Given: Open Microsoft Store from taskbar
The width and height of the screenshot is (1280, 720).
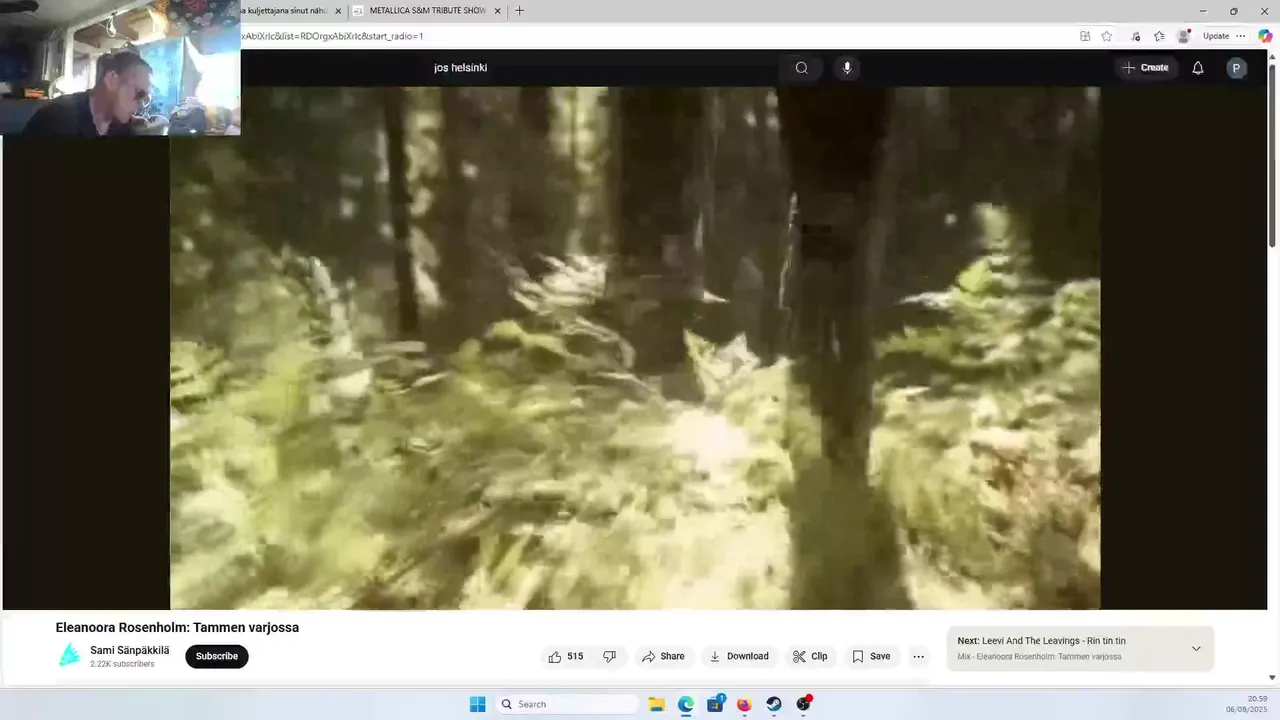Looking at the screenshot, I should [x=715, y=704].
